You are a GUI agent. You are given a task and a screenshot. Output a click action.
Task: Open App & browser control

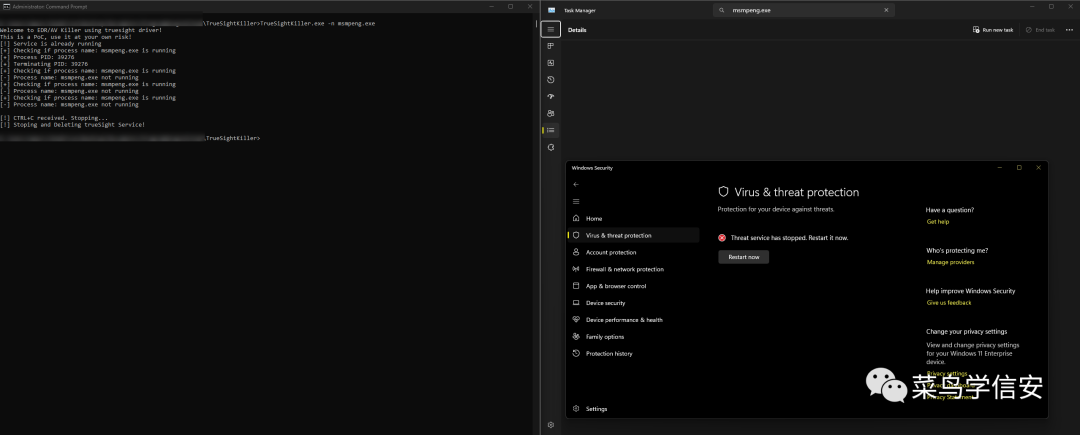633,286
